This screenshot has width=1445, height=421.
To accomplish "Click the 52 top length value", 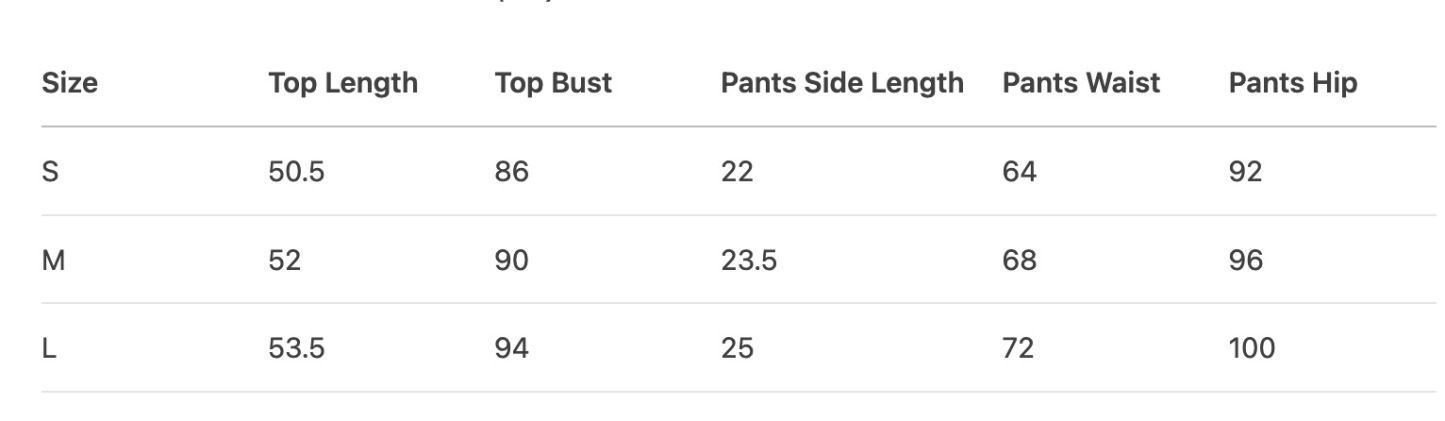I will [284, 261].
